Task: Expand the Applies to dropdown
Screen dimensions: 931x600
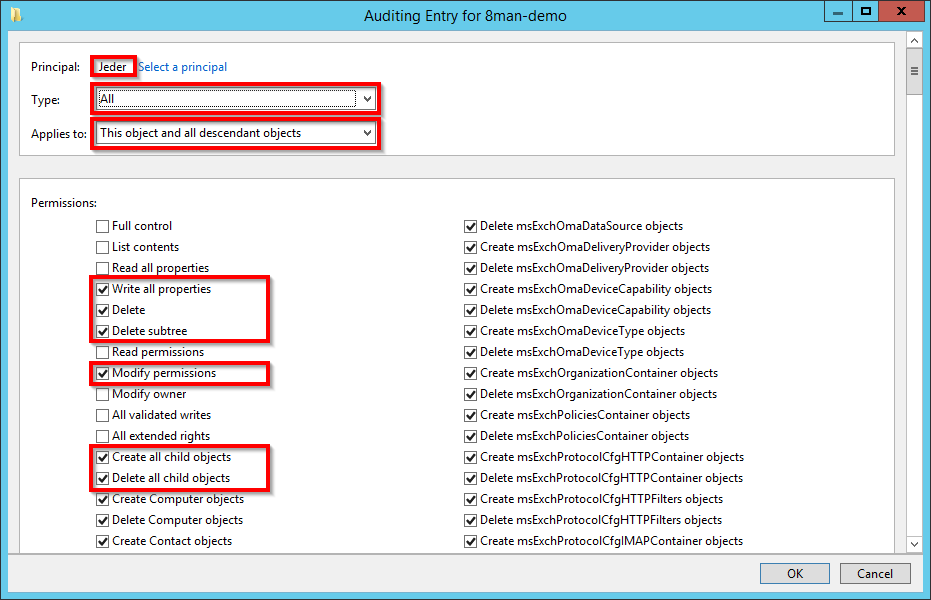Action: [x=367, y=133]
